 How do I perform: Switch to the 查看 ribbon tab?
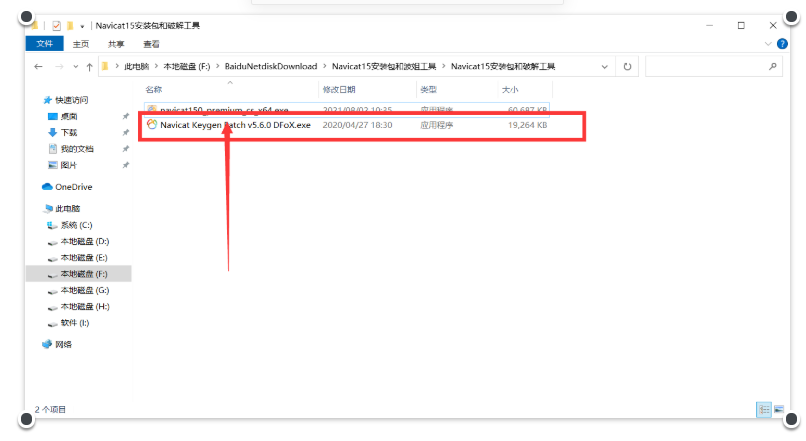click(x=151, y=44)
